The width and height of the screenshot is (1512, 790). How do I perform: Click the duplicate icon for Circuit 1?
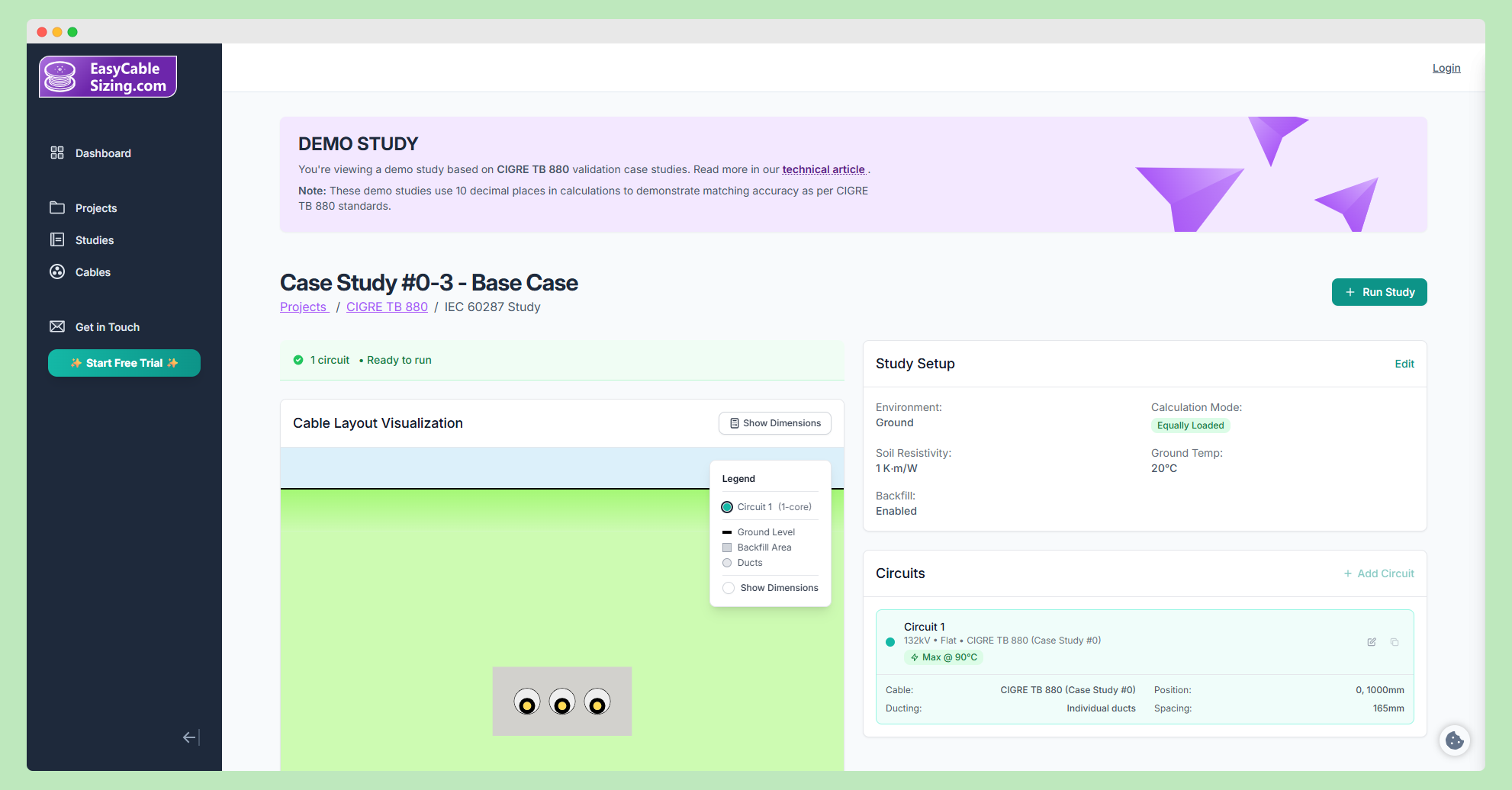point(1395,642)
